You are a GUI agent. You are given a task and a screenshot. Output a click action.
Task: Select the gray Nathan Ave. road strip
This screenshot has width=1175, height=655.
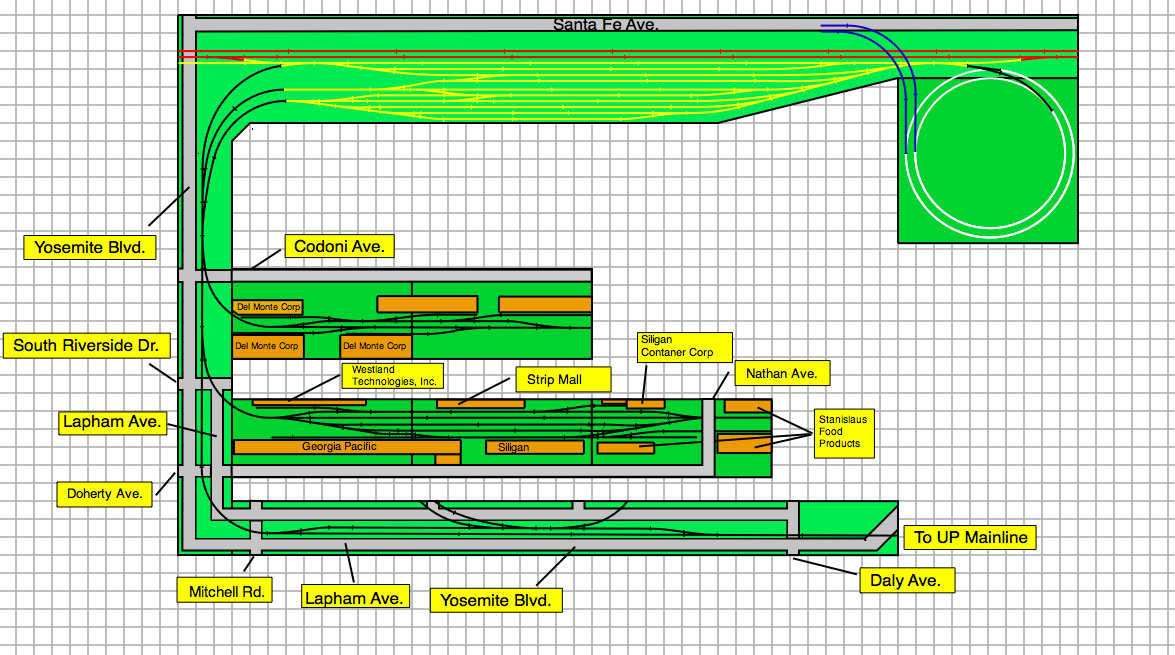click(x=708, y=438)
